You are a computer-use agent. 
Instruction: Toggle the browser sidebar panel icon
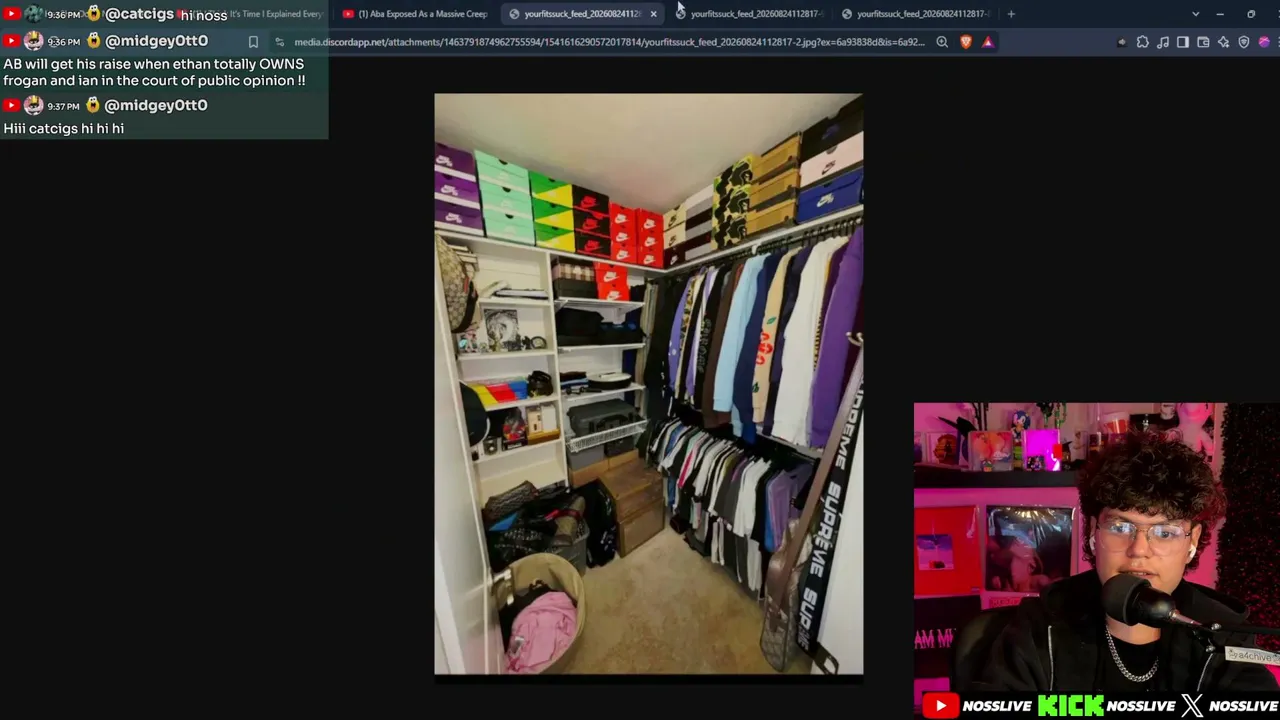pyautogui.click(x=1183, y=42)
